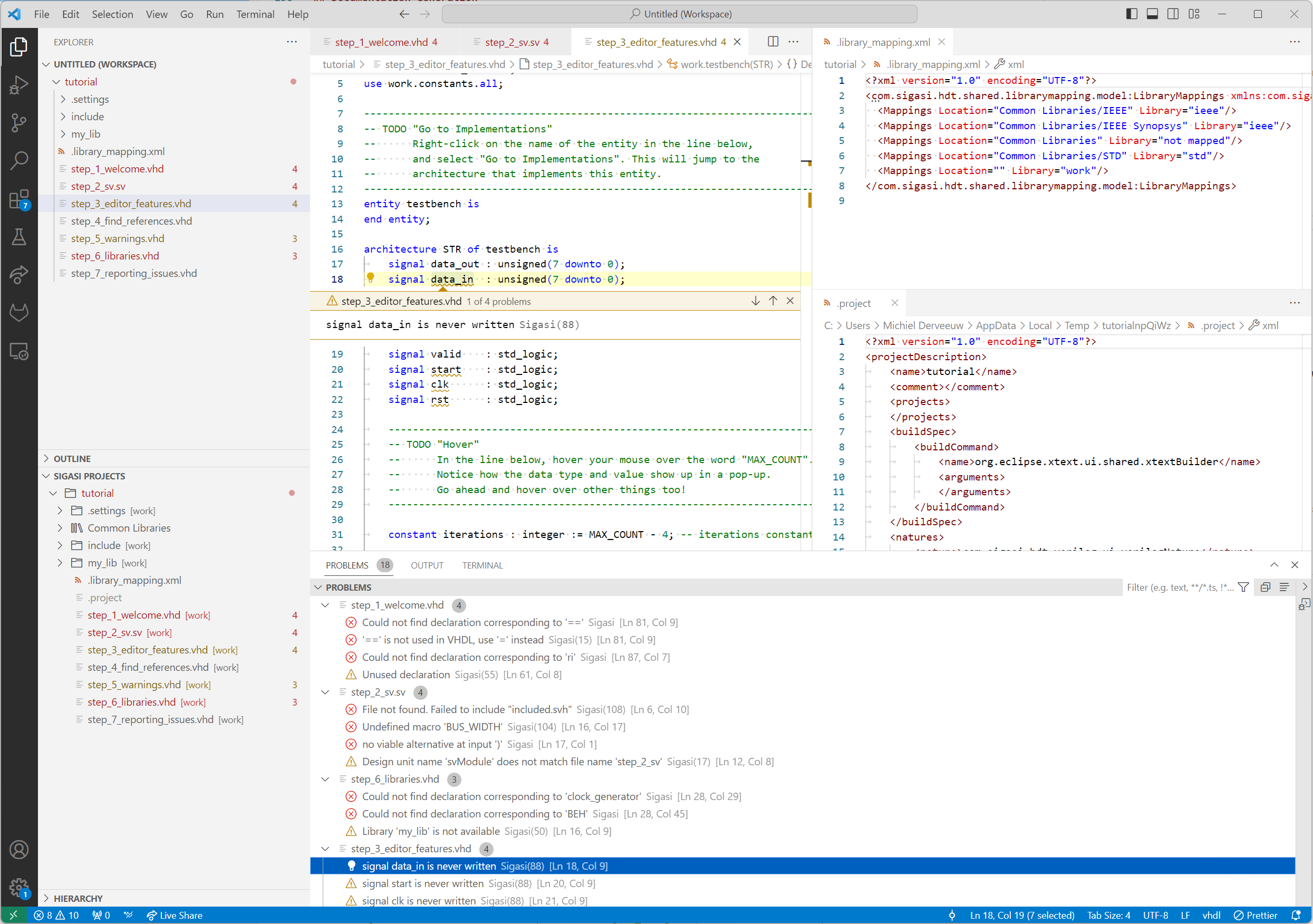
Task: Close the .library_mapping.xml tab
Action: pyautogui.click(x=941, y=42)
